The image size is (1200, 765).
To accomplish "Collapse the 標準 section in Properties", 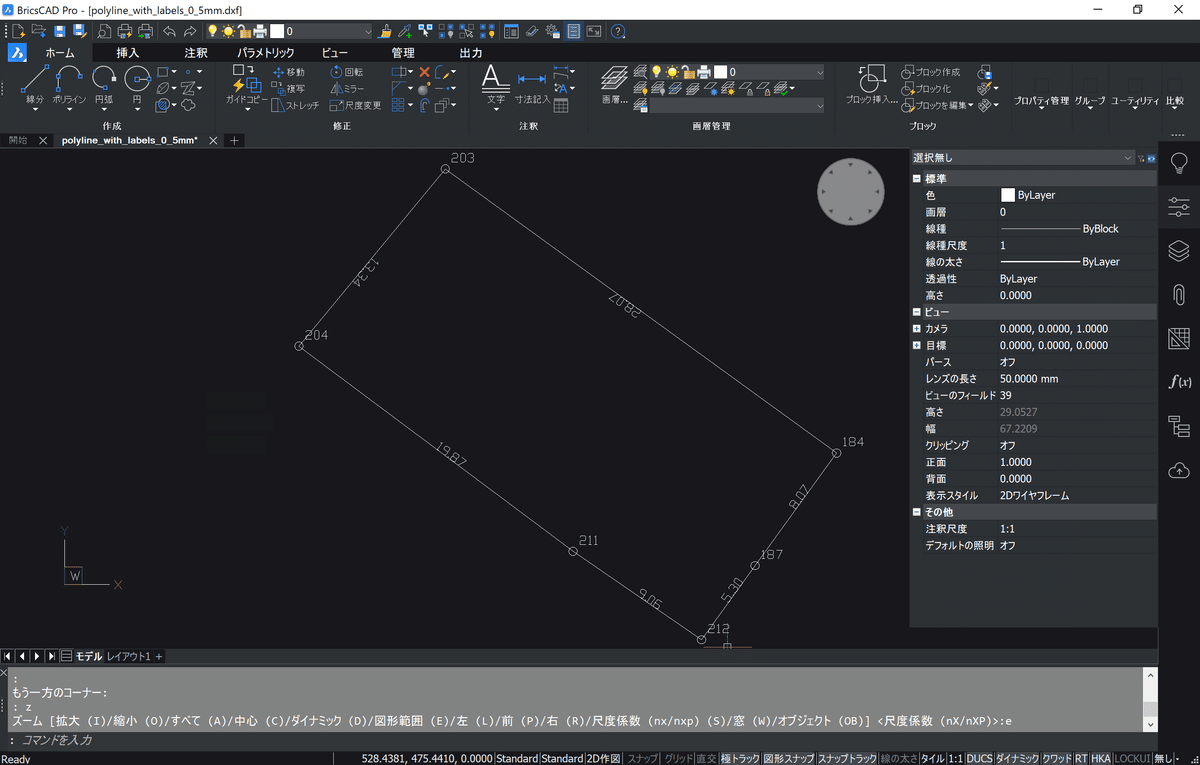I will click(x=916, y=179).
